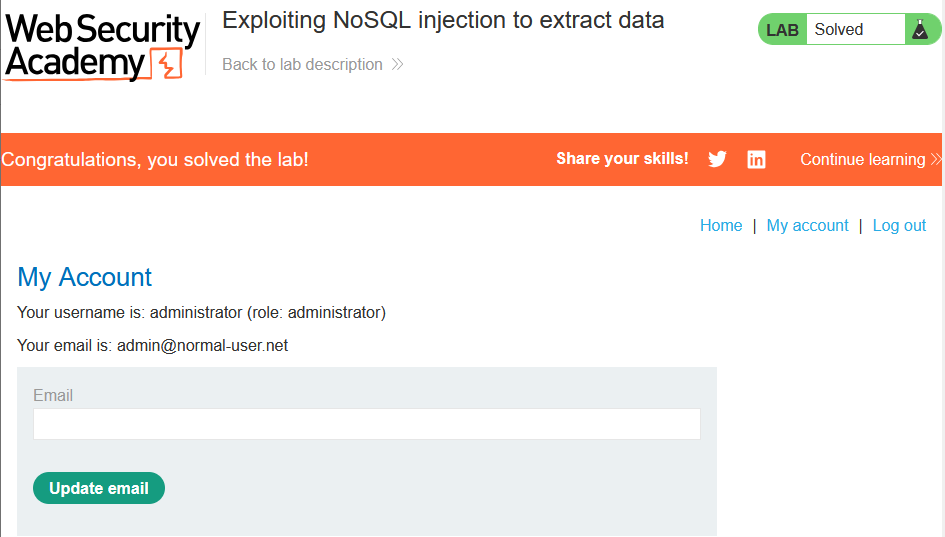Click the Twitter bird share icon
Screen dimensions: 945x537
click(717, 159)
